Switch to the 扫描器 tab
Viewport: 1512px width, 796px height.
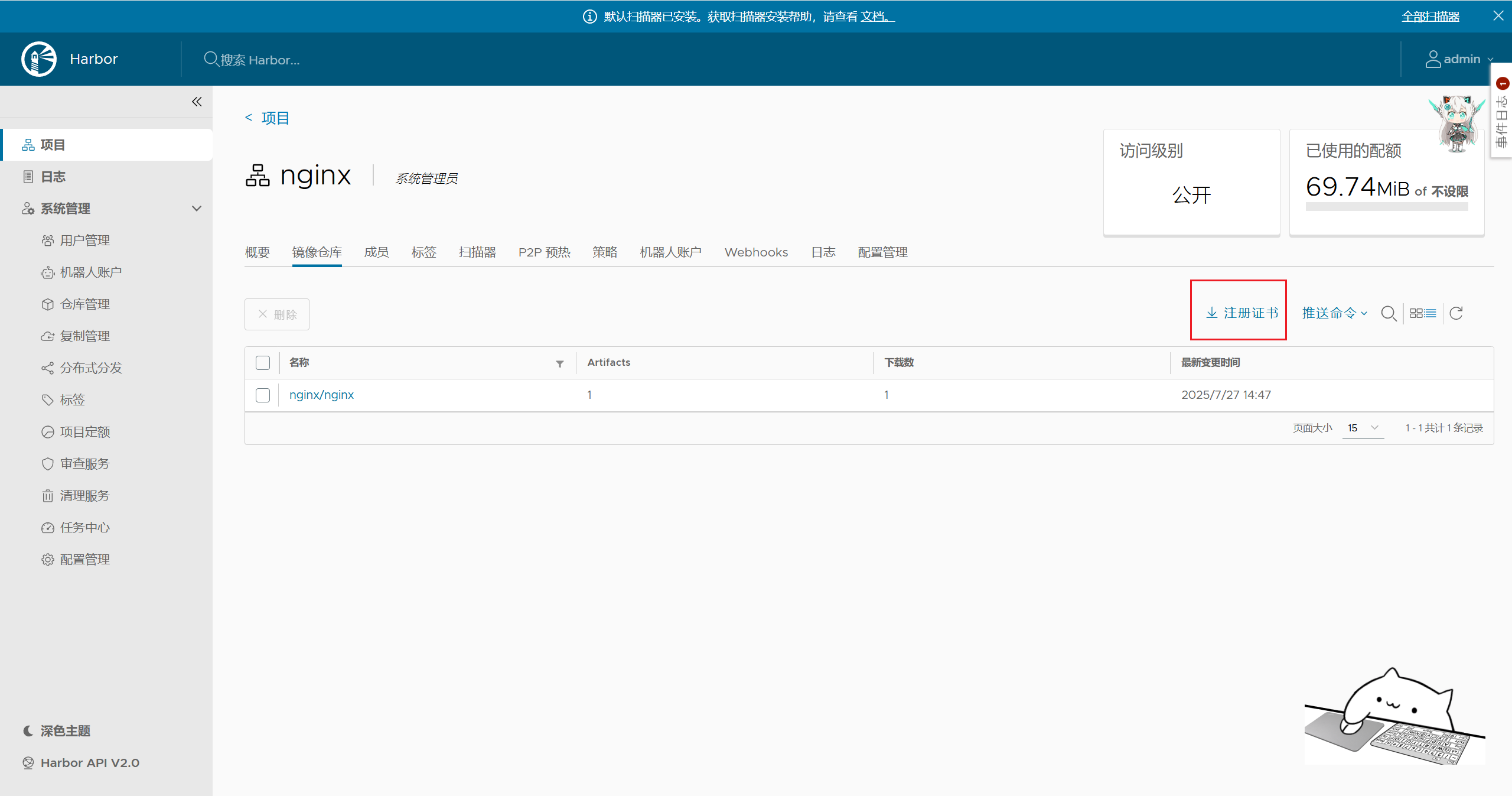pyautogui.click(x=478, y=252)
